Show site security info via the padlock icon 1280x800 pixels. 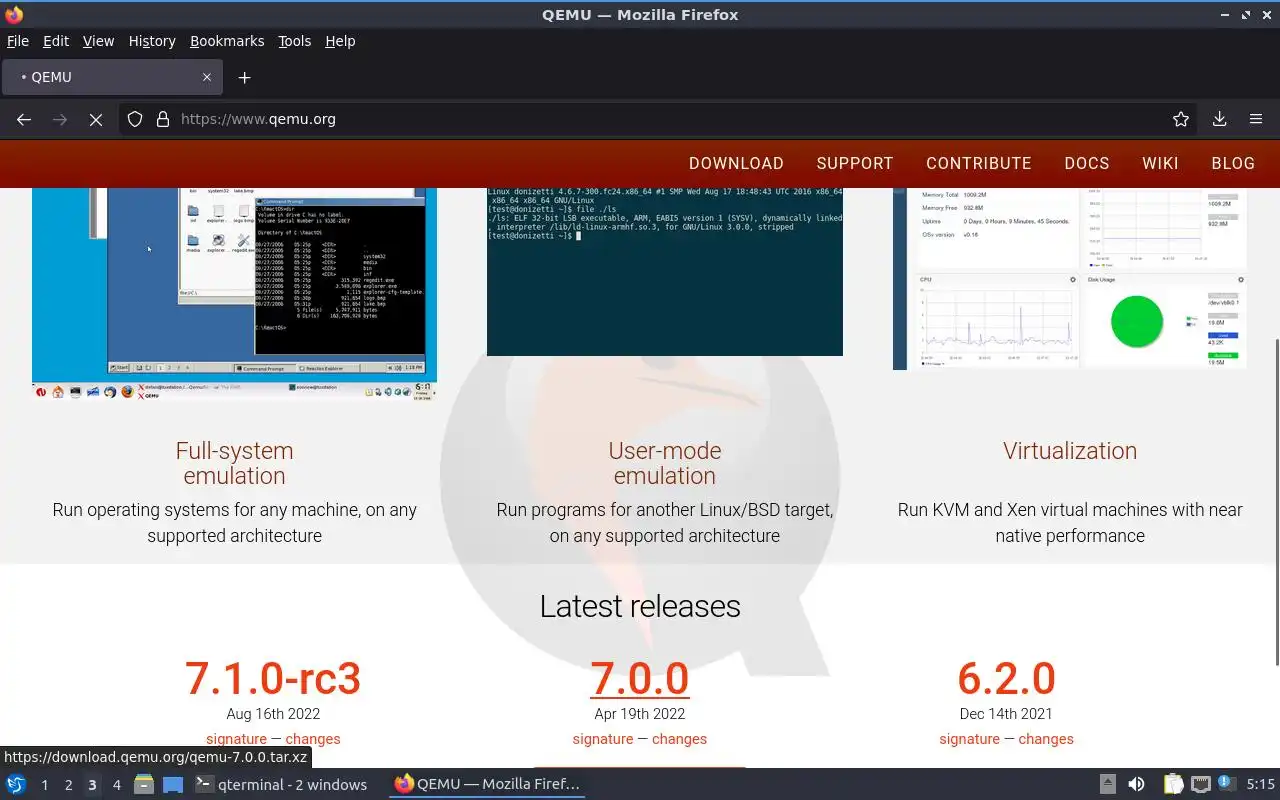pyautogui.click(x=163, y=119)
